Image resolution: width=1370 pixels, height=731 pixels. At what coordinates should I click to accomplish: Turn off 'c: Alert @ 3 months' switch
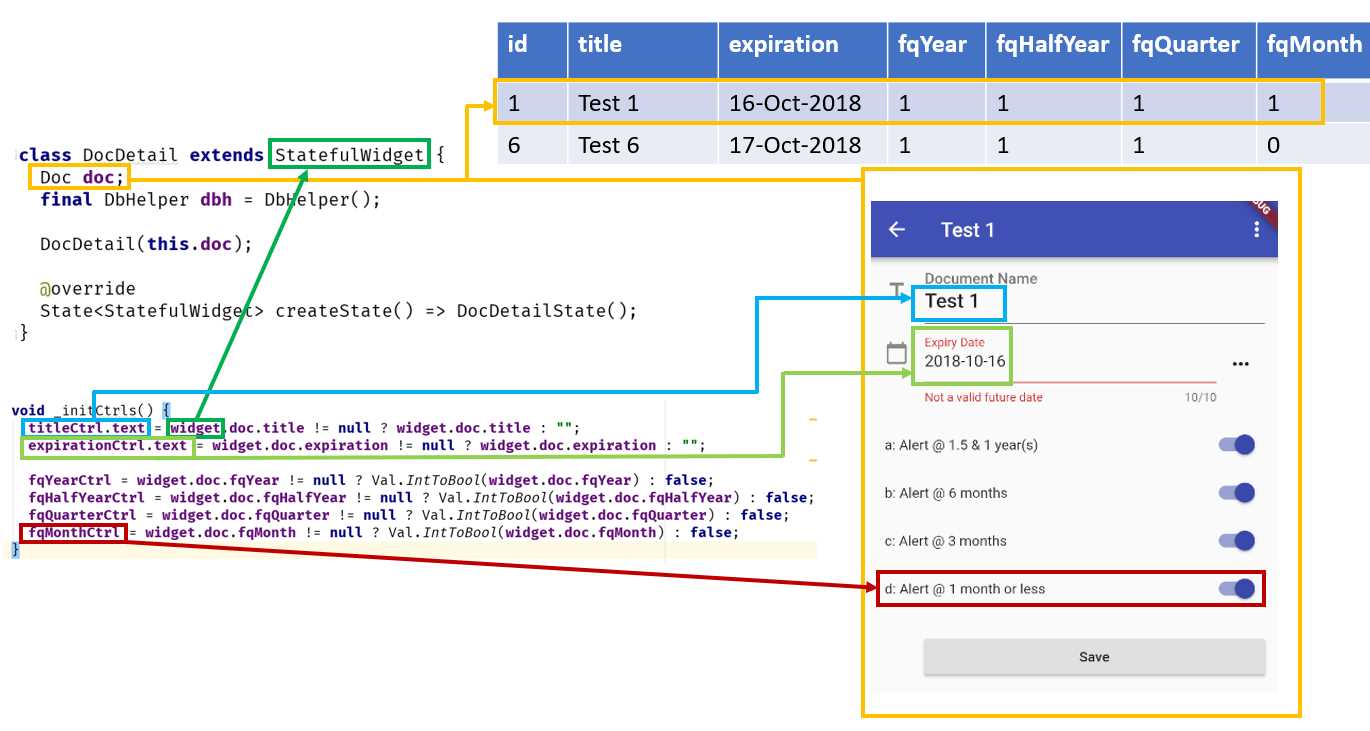pos(1237,540)
